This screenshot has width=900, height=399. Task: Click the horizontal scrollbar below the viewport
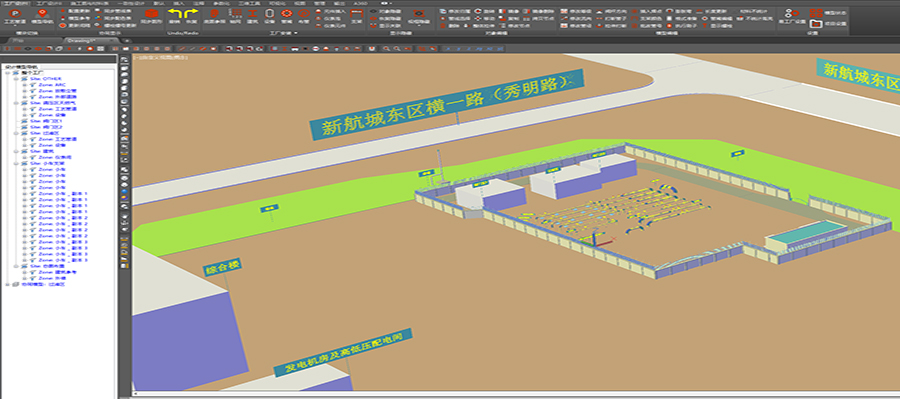515,394
